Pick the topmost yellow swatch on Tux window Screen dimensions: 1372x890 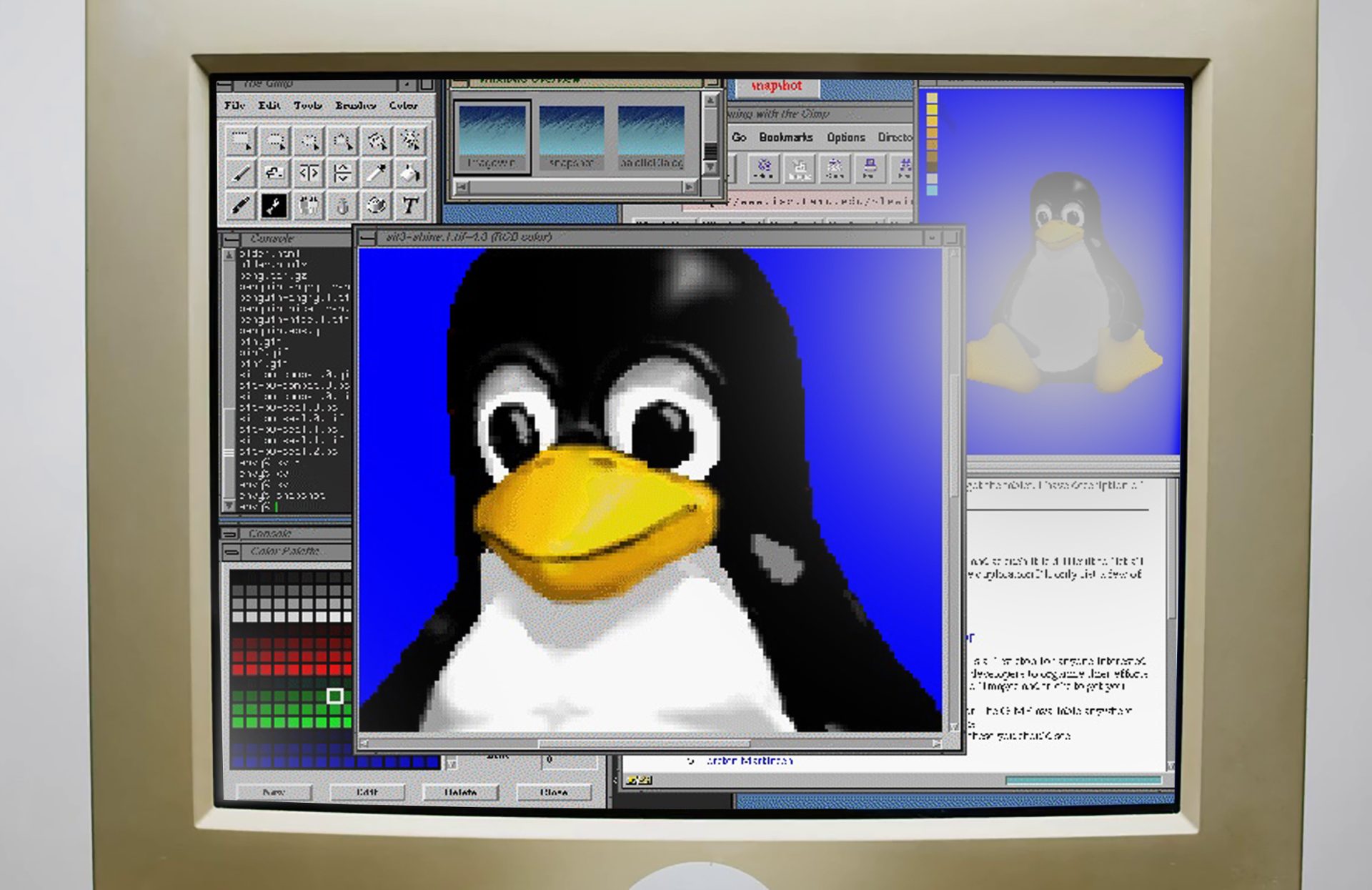[932, 99]
